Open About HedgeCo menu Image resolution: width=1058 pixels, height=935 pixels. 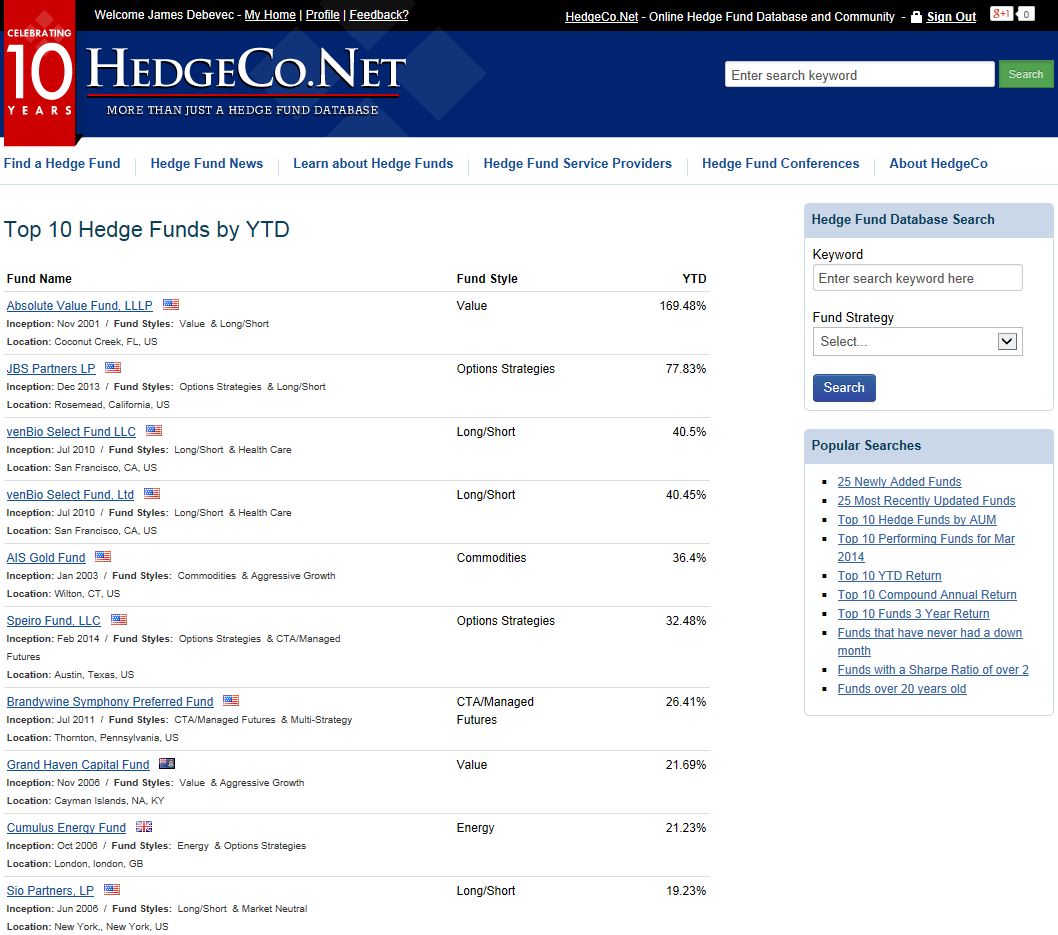point(939,163)
